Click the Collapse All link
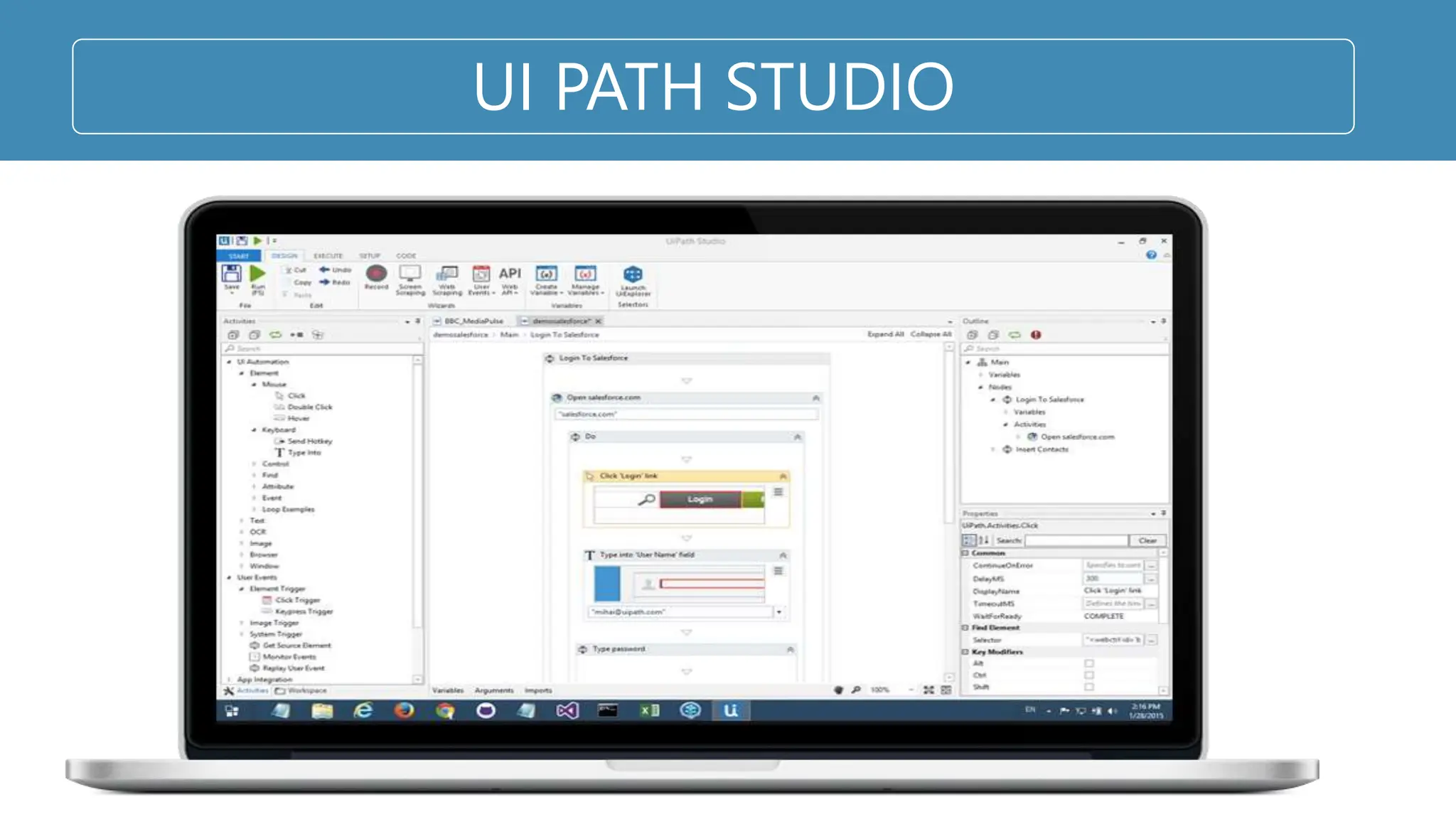Viewport: 1456px width, 819px height. 931,334
